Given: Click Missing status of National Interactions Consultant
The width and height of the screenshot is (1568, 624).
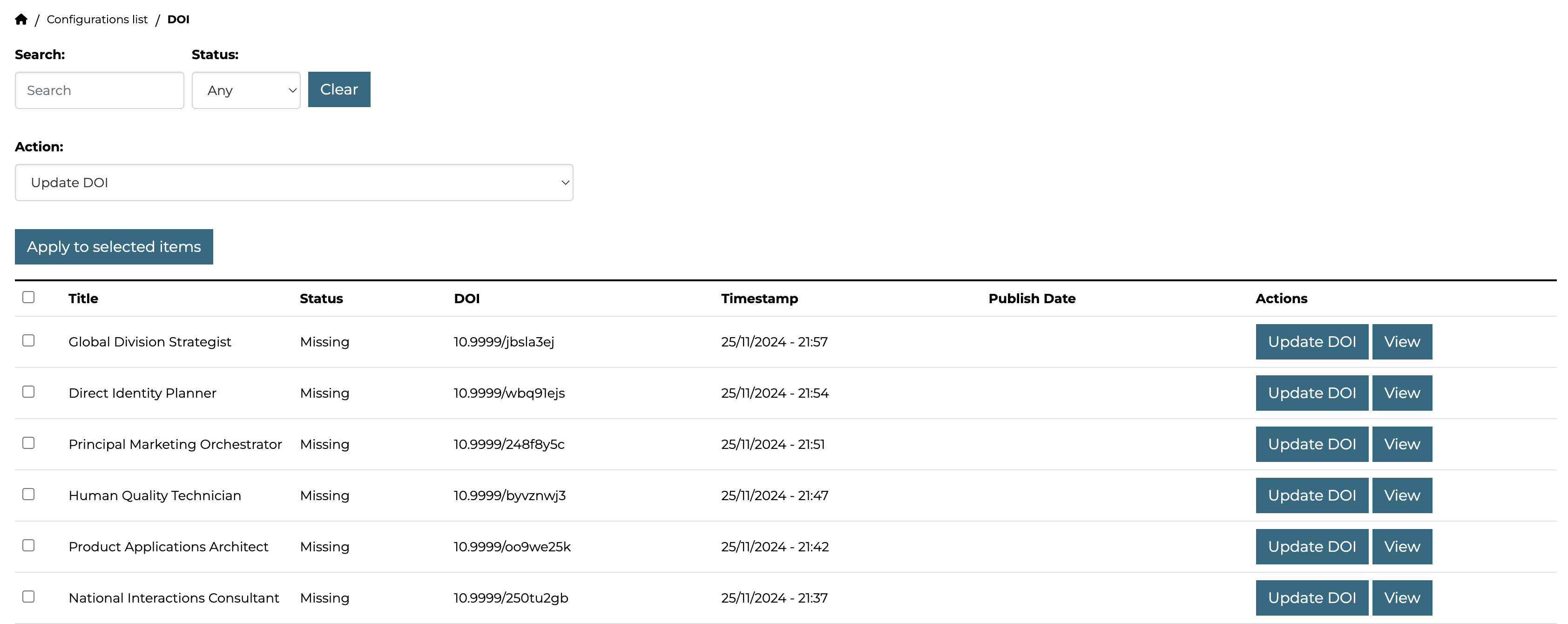Looking at the screenshot, I should tap(324, 597).
